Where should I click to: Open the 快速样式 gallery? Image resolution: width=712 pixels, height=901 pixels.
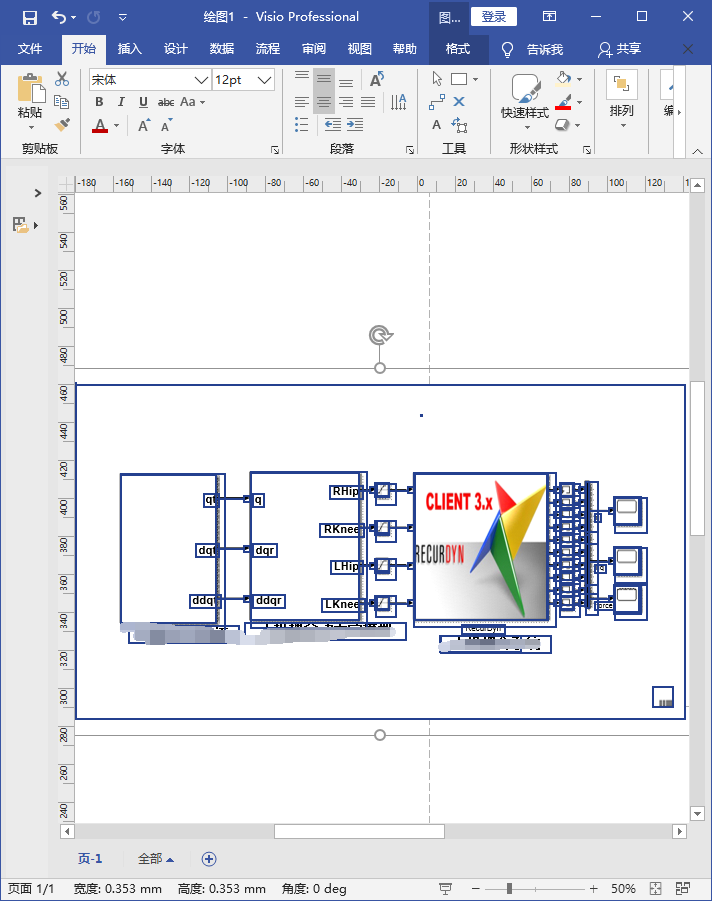click(525, 102)
